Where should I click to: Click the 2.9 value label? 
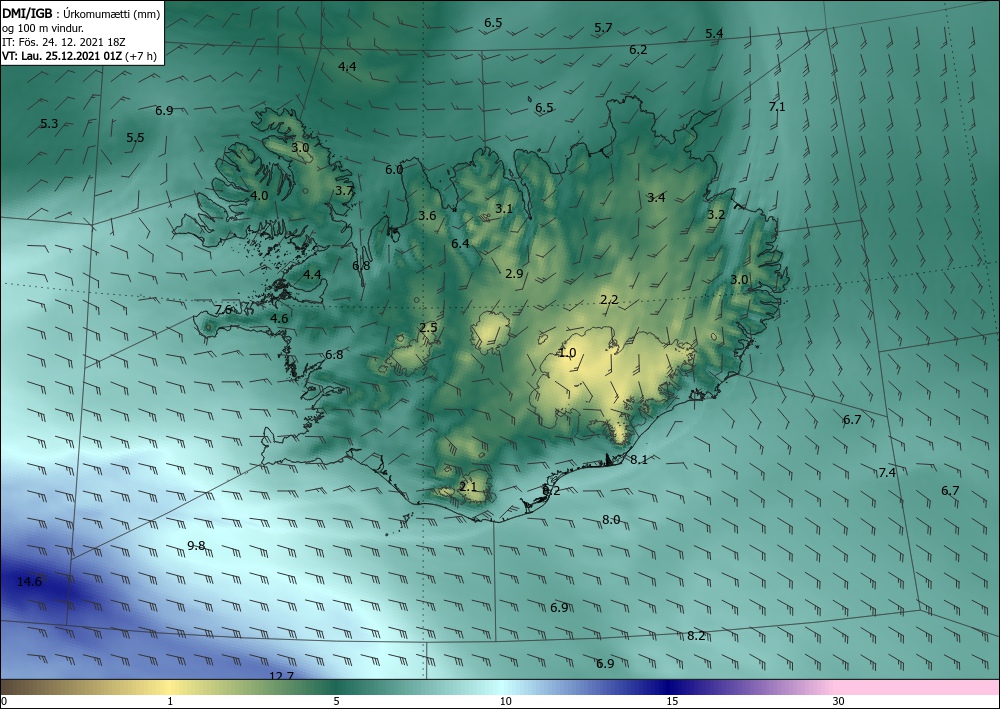514,274
